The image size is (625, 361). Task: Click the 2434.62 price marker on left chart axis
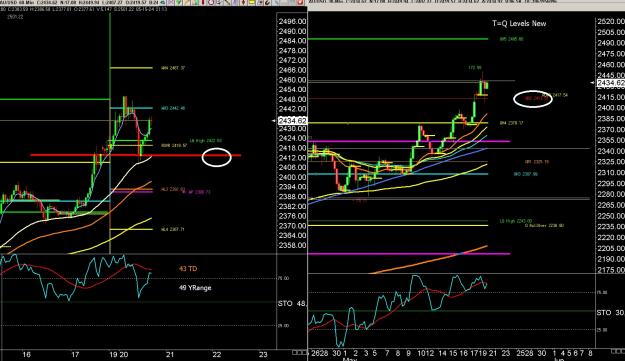click(293, 120)
